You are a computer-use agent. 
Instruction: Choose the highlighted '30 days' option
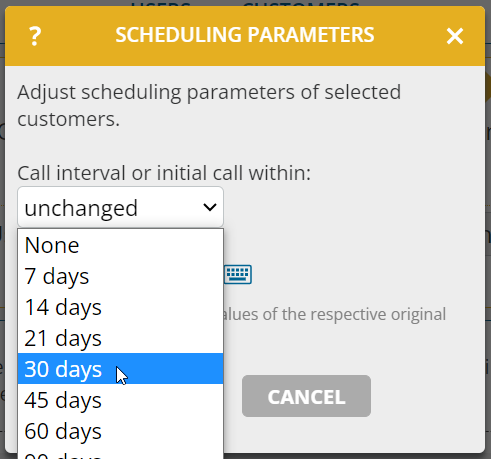pyautogui.click(x=120, y=369)
